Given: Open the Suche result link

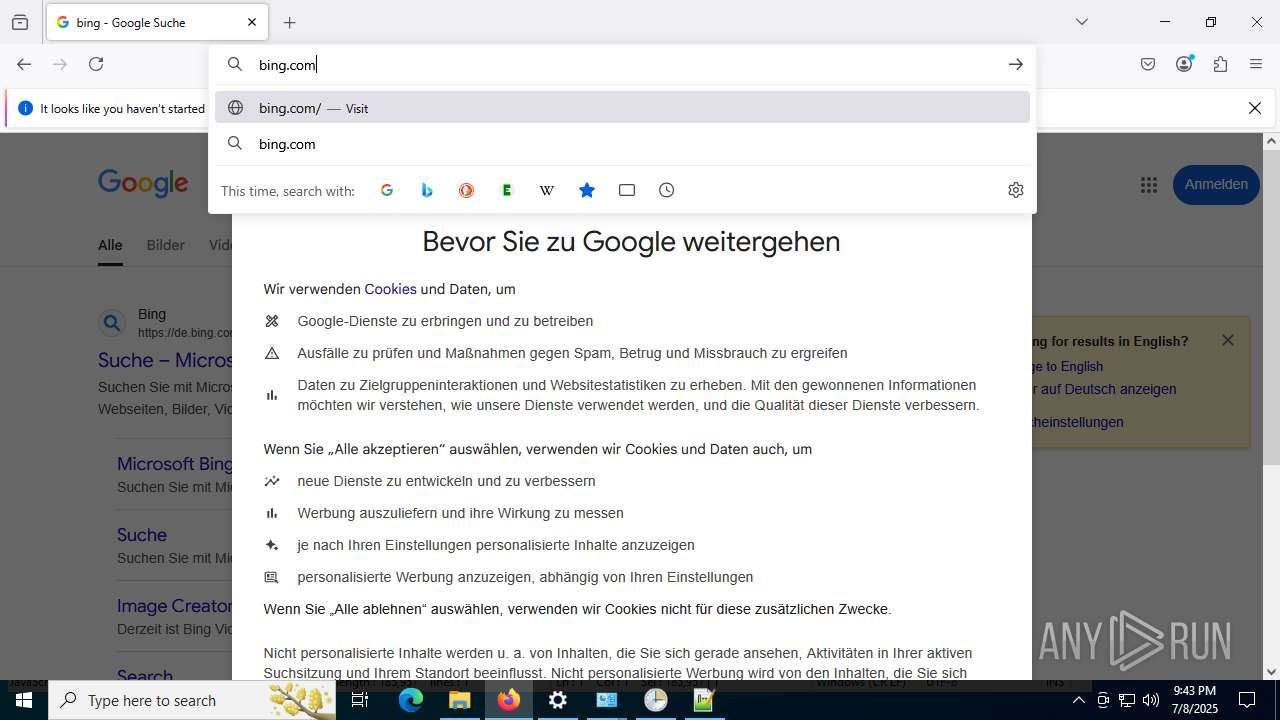Looking at the screenshot, I should tap(142, 535).
